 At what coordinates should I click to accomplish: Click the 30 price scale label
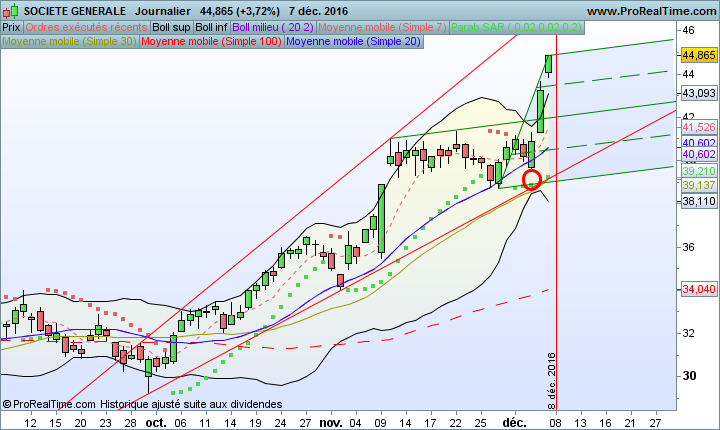[689, 376]
